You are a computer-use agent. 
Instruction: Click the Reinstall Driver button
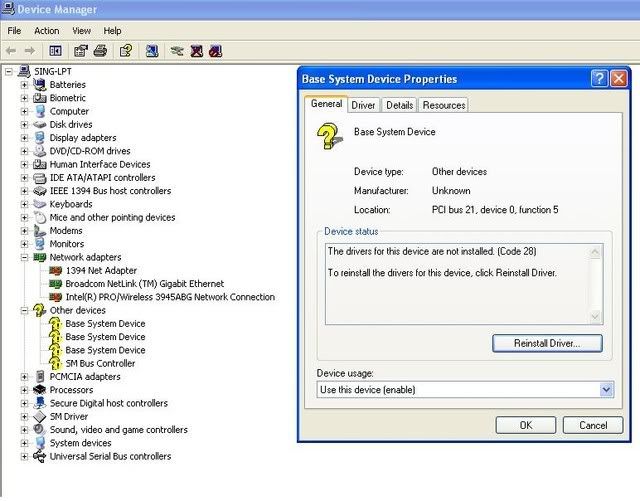click(x=547, y=343)
